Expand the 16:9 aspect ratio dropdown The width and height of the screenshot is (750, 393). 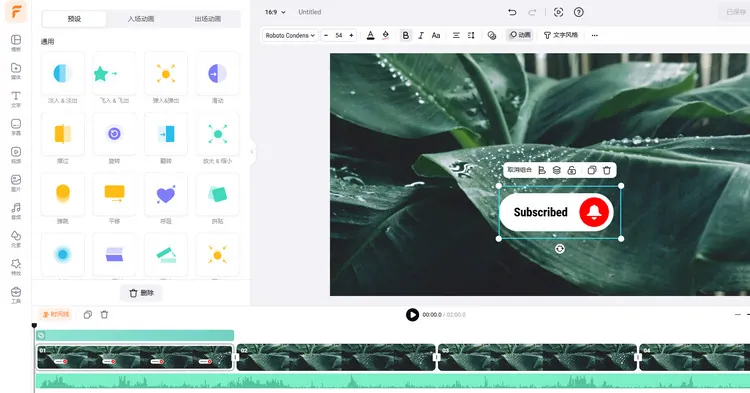tap(276, 12)
